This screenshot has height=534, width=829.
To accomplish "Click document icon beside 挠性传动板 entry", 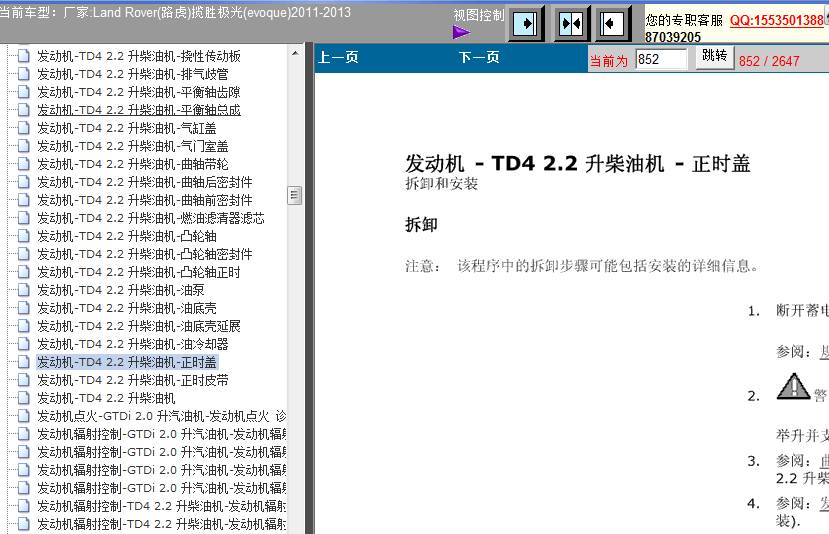I will [x=23, y=56].
